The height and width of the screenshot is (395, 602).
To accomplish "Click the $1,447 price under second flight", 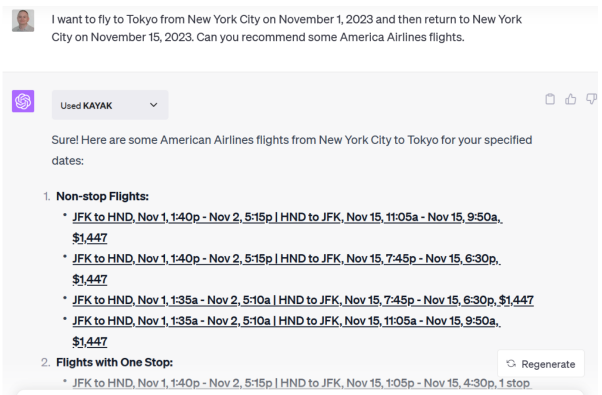I will click(90, 279).
